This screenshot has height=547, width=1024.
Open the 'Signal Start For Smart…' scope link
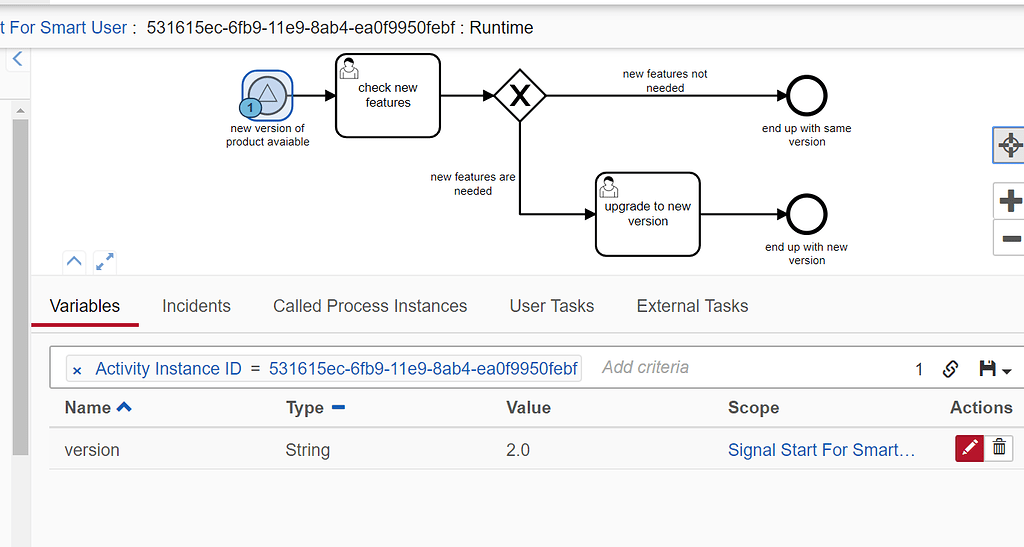pos(821,450)
